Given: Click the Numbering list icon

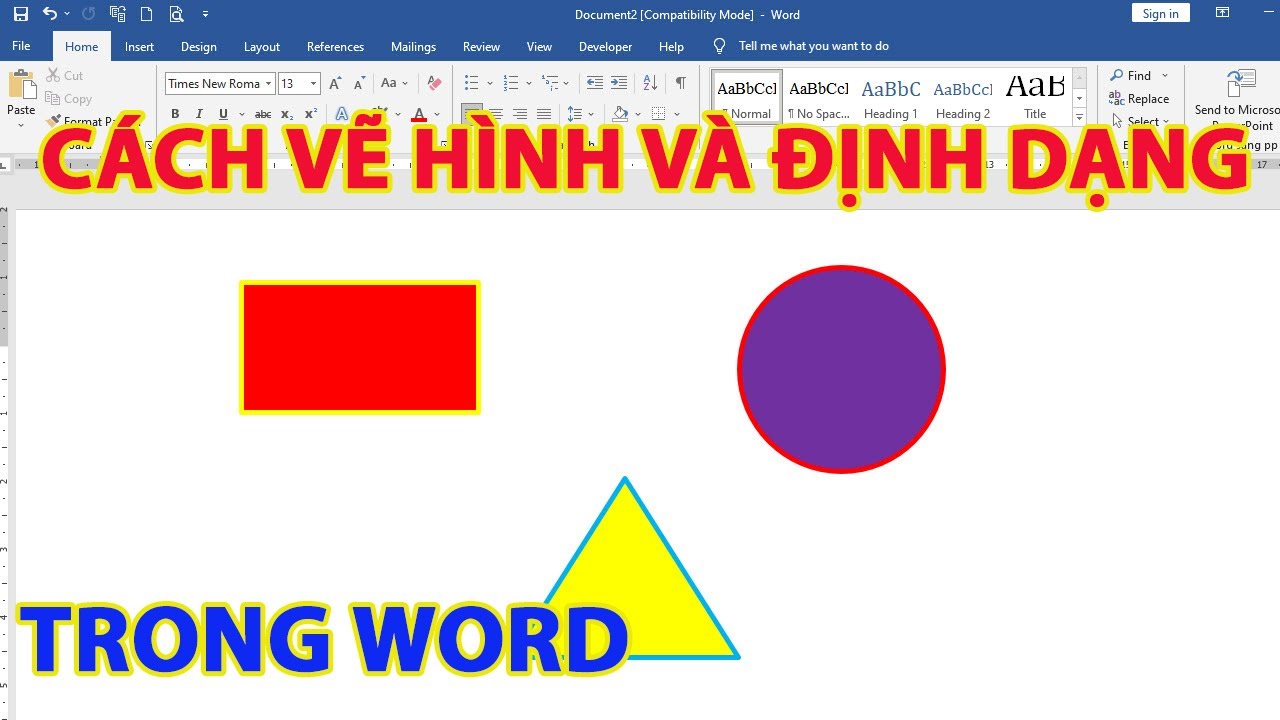Looking at the screenshot, I should pos(510,83).
